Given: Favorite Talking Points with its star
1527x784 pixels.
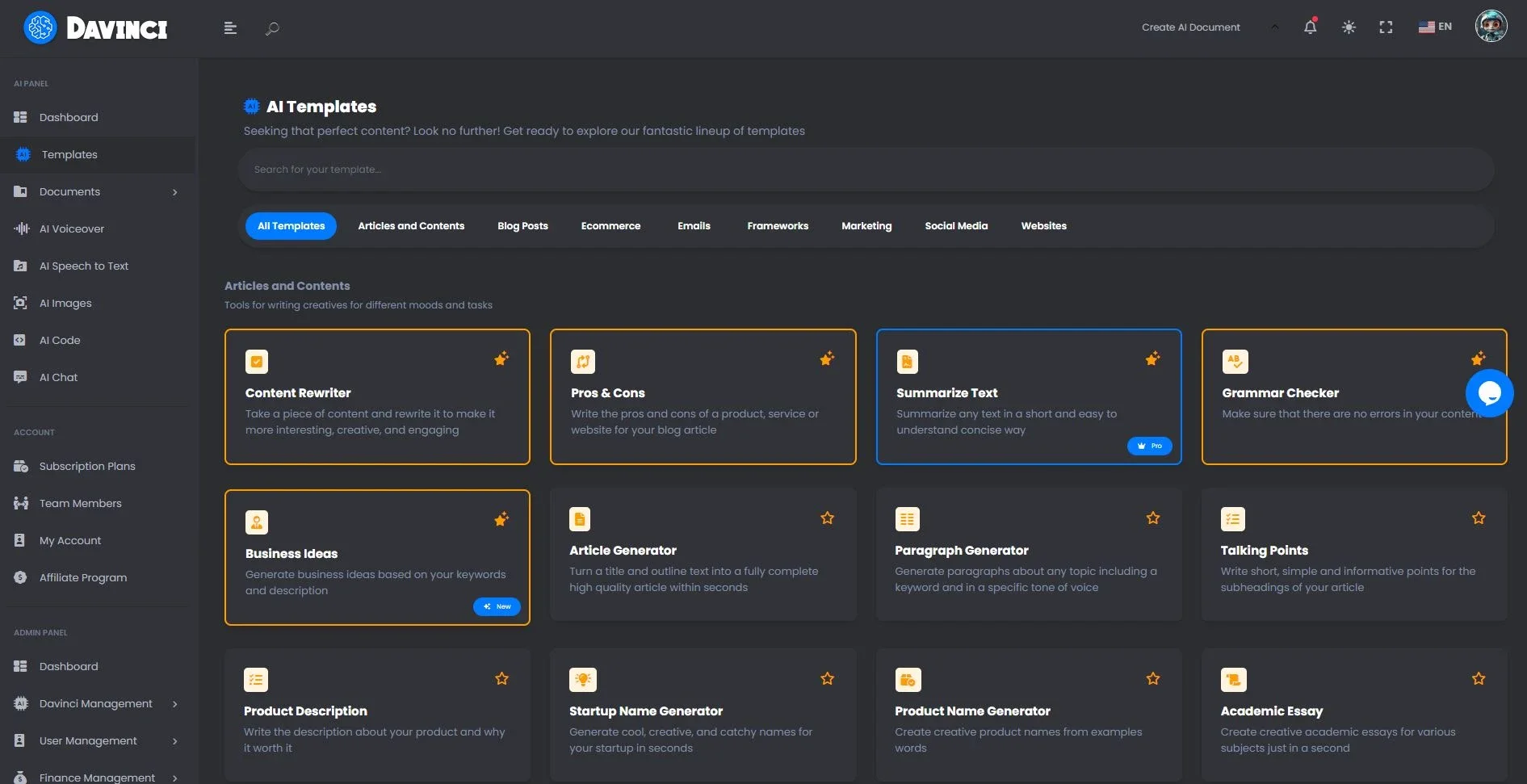Looking at the screenshot, I should point(1479,518).
